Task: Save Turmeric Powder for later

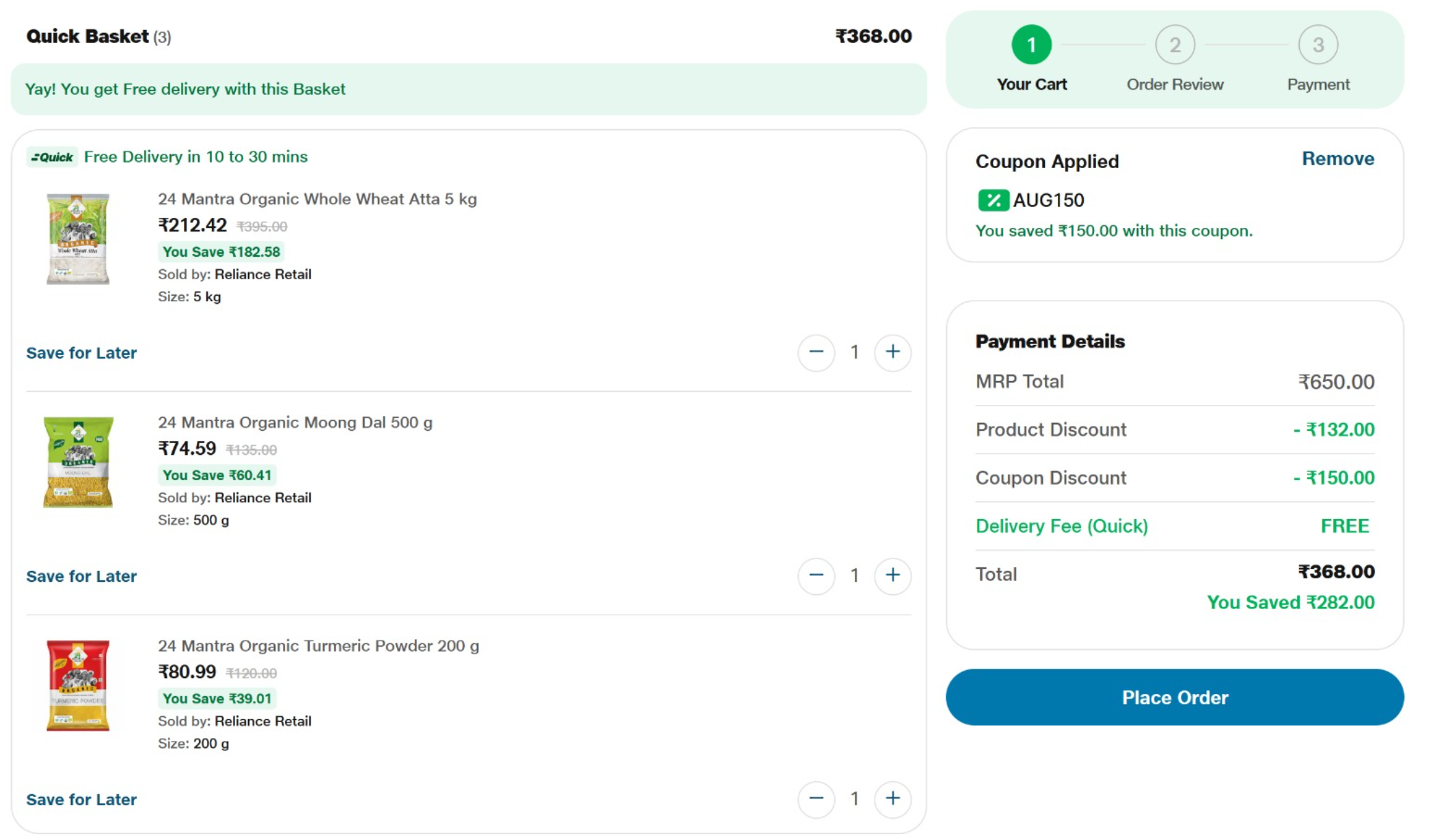Action: pyautogui.click(x=81, y=800)
